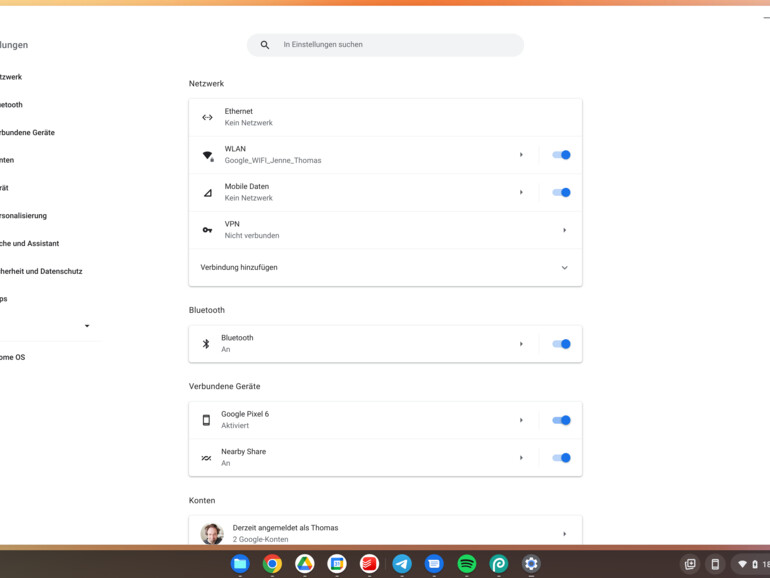Click the Mobile Daten signal icon
This screenshot has width=770, height=578.
pos(208,193)
